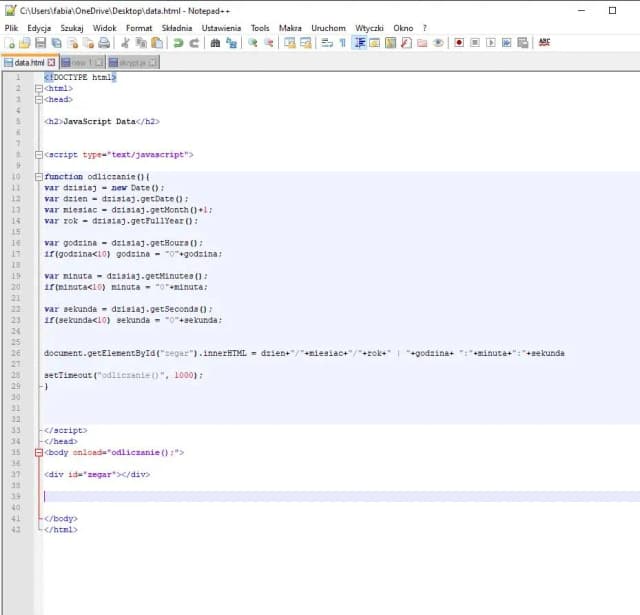
Task: Print the document using the printer icon
Action: (x=104, y=43)
